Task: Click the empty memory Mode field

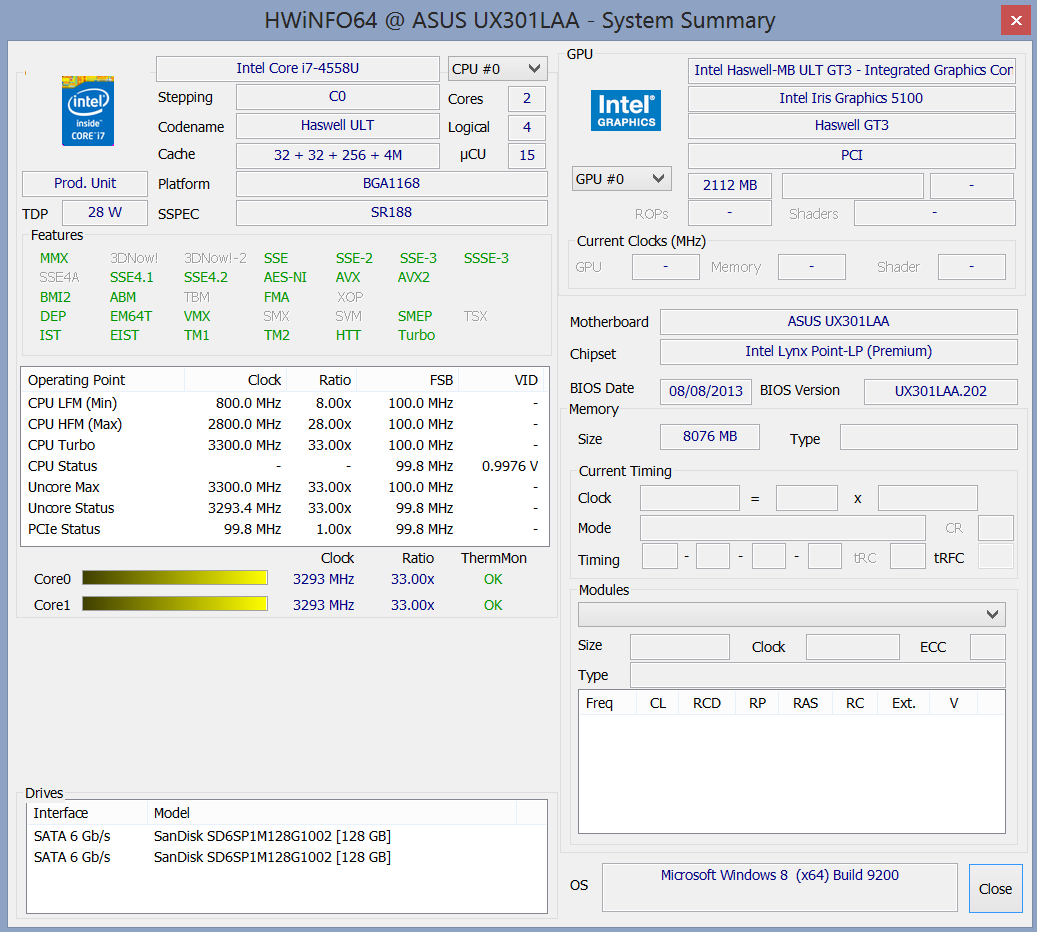Action: (x=782, y=528)
